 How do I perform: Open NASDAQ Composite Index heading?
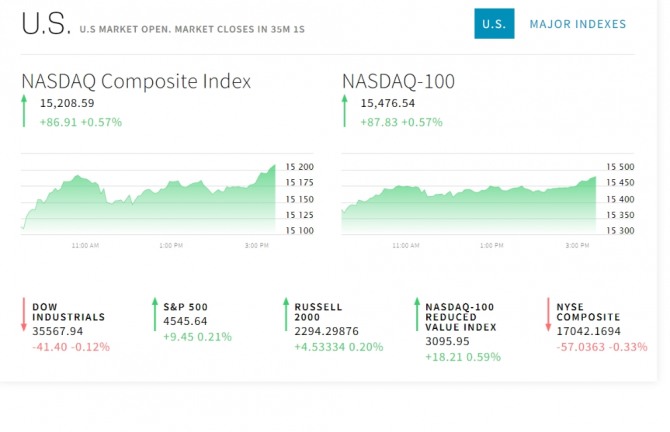136,81
